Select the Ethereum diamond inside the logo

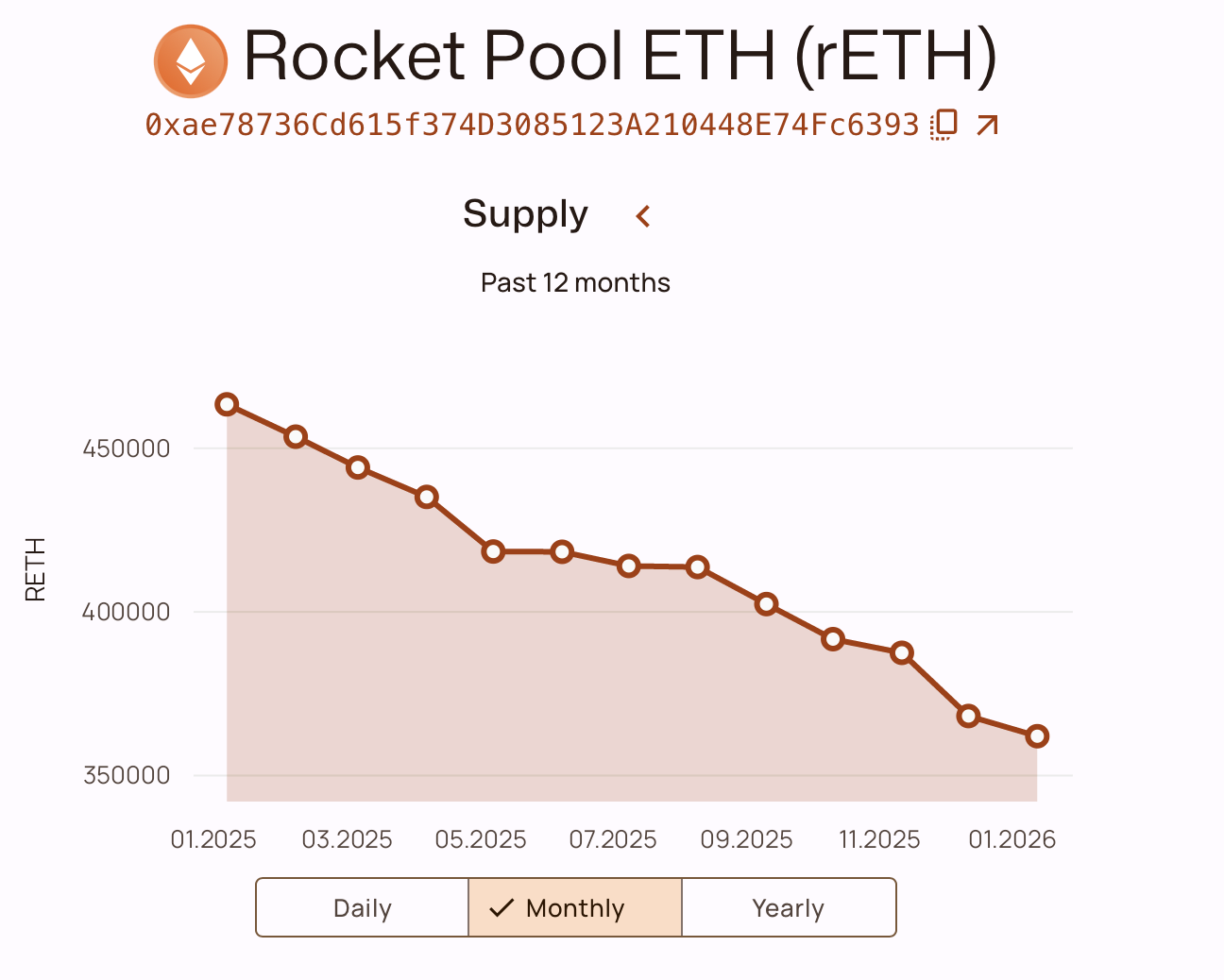click(x=191, y=62)
